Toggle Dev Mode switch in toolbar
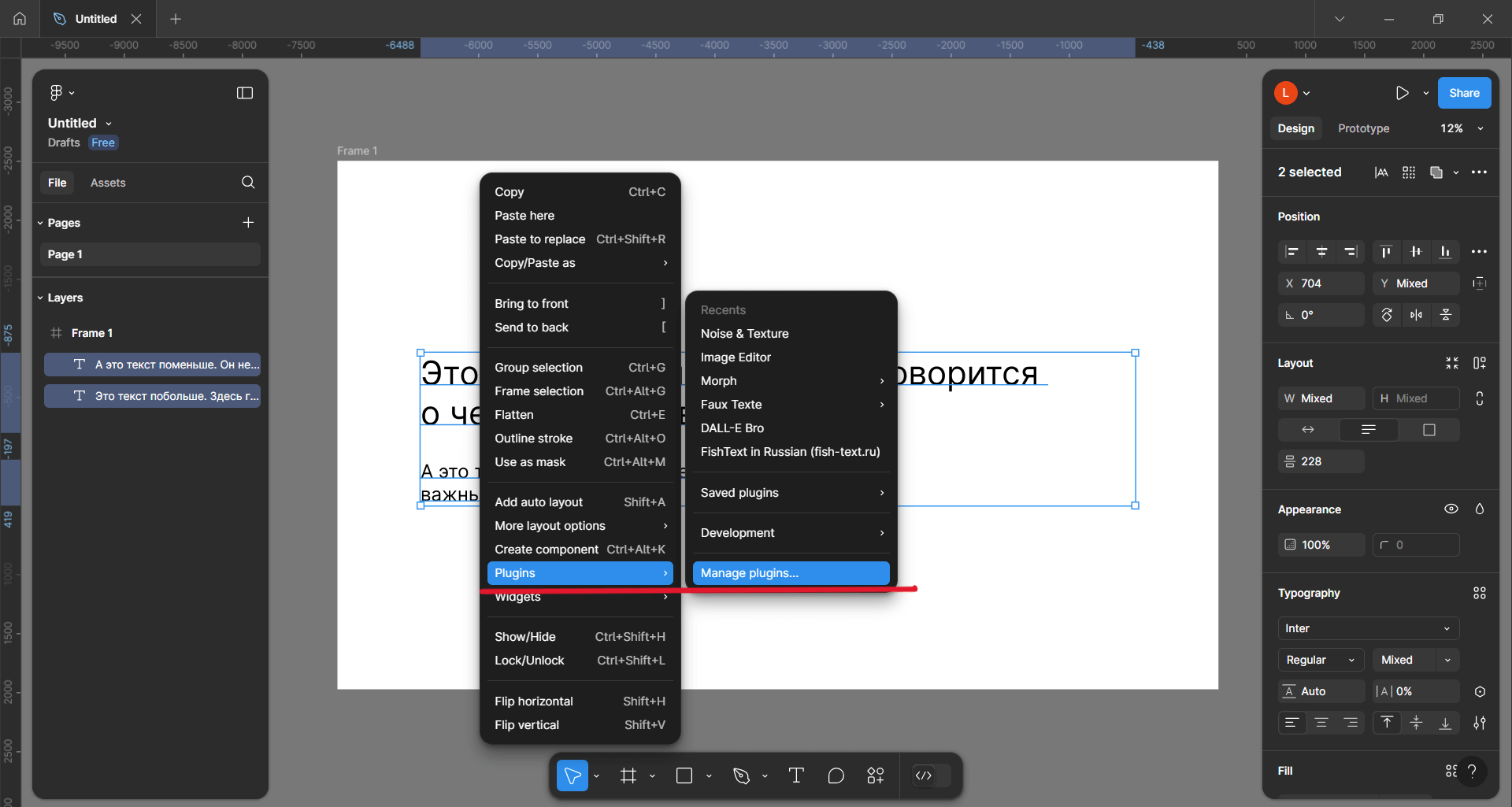This screenshot has width=1512, height=807. (x=932, y=776)
